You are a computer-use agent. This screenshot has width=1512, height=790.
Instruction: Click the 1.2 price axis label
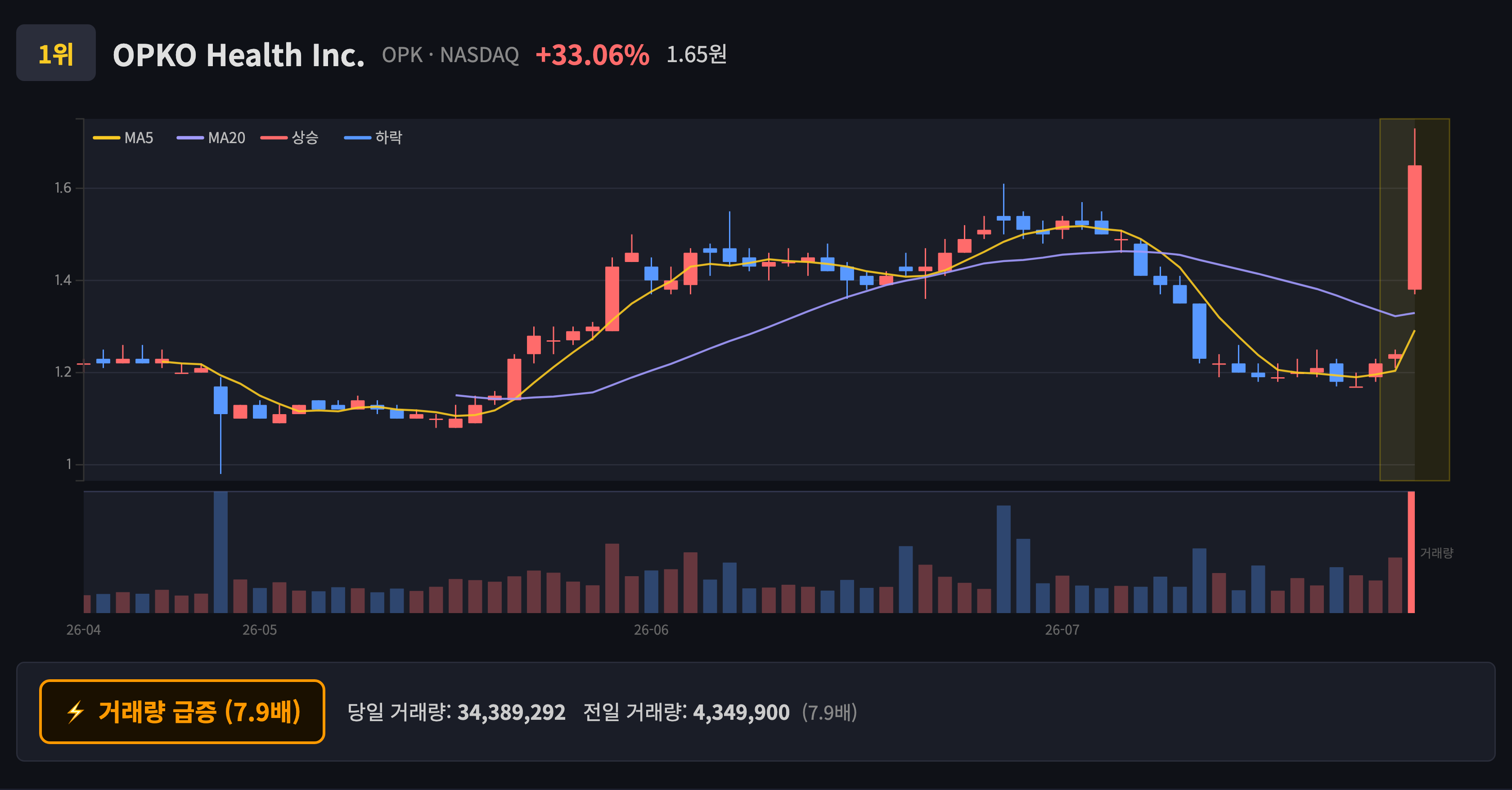tap(63, 372)
